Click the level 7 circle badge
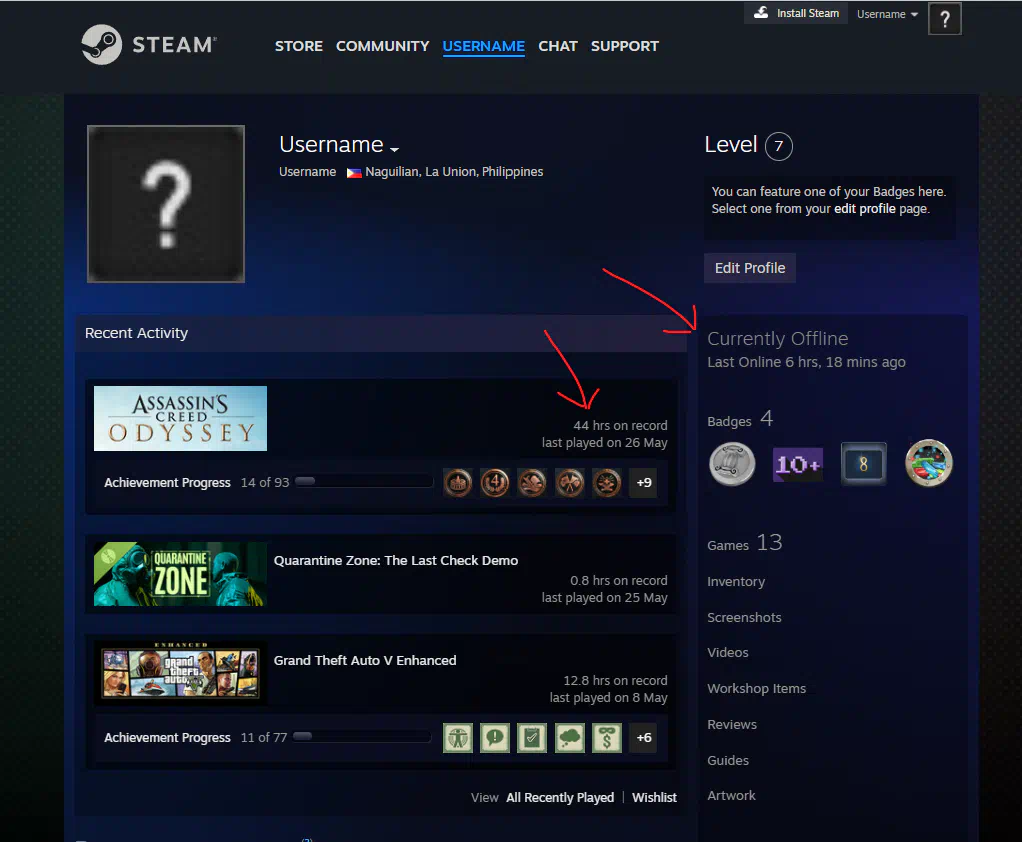The image size is (1022, 842). pos(778,146)
